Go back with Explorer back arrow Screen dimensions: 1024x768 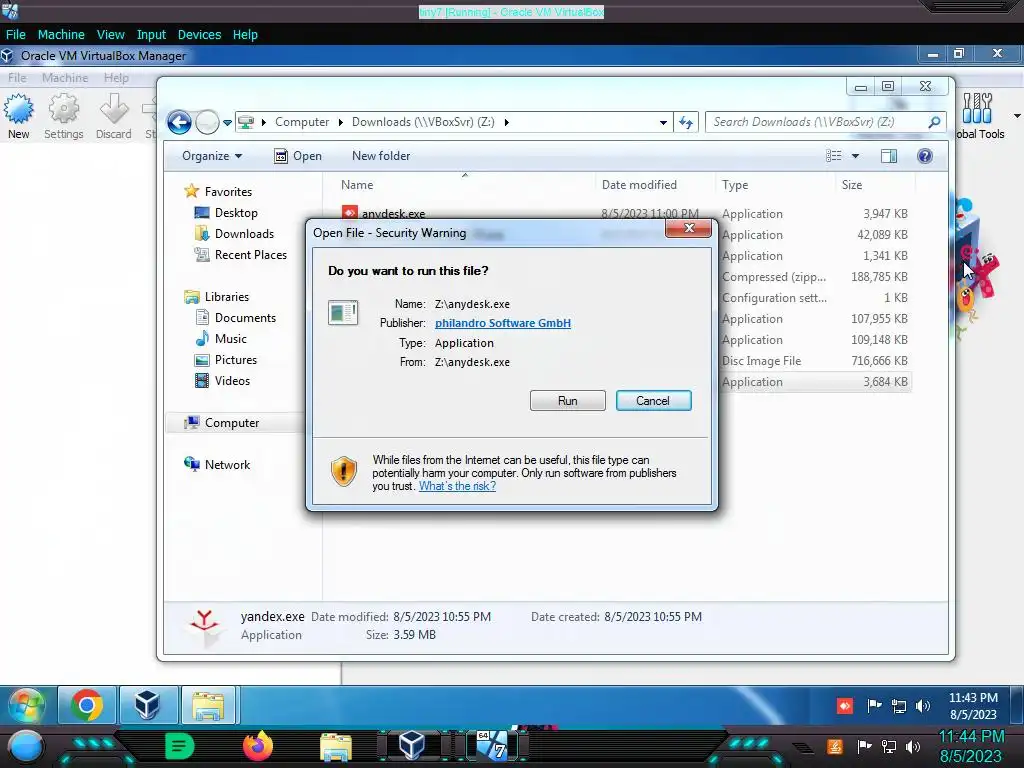(179, 122)
